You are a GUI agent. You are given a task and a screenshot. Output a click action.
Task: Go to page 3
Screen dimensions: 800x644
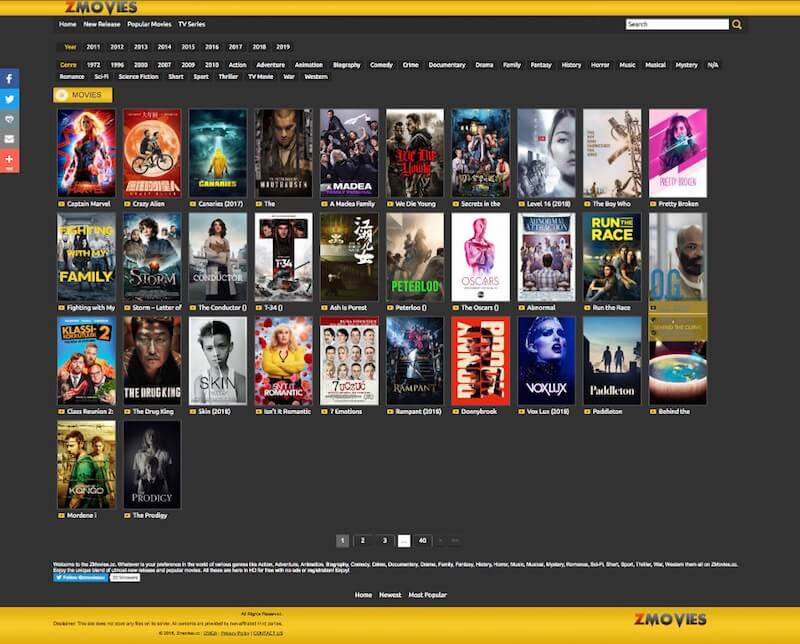(x=385, y=541)
